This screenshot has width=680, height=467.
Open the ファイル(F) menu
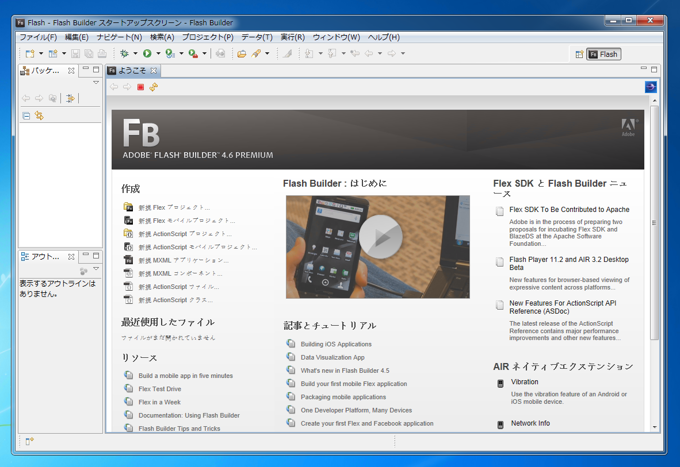pyautogui.click(x=38, y=37)
